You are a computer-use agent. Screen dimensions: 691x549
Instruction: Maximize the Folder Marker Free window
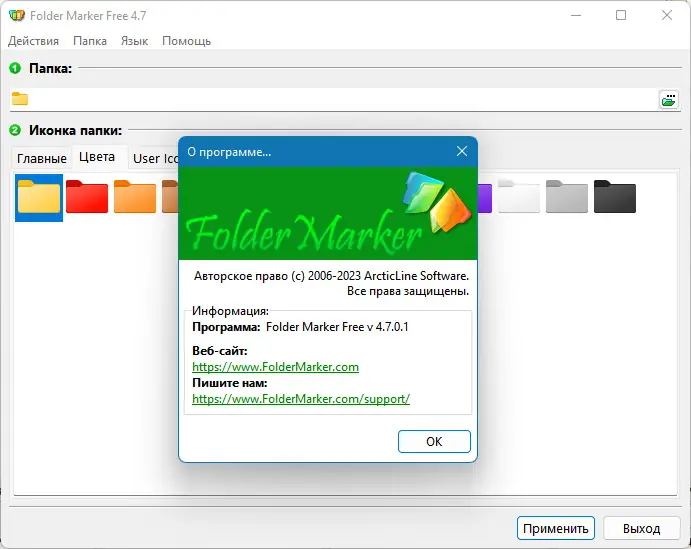(621, 15)
